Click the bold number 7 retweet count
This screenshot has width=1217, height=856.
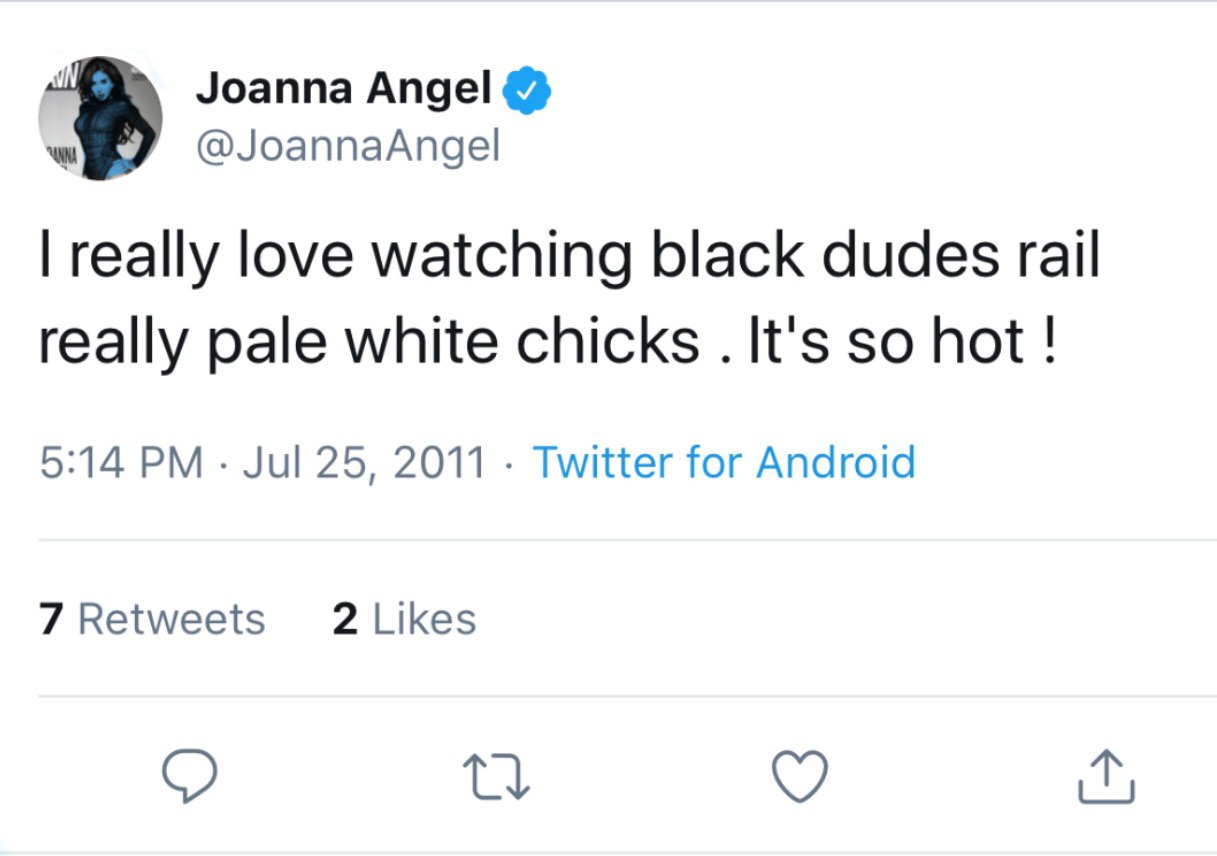pyautogui.click(x=51, y=619)
